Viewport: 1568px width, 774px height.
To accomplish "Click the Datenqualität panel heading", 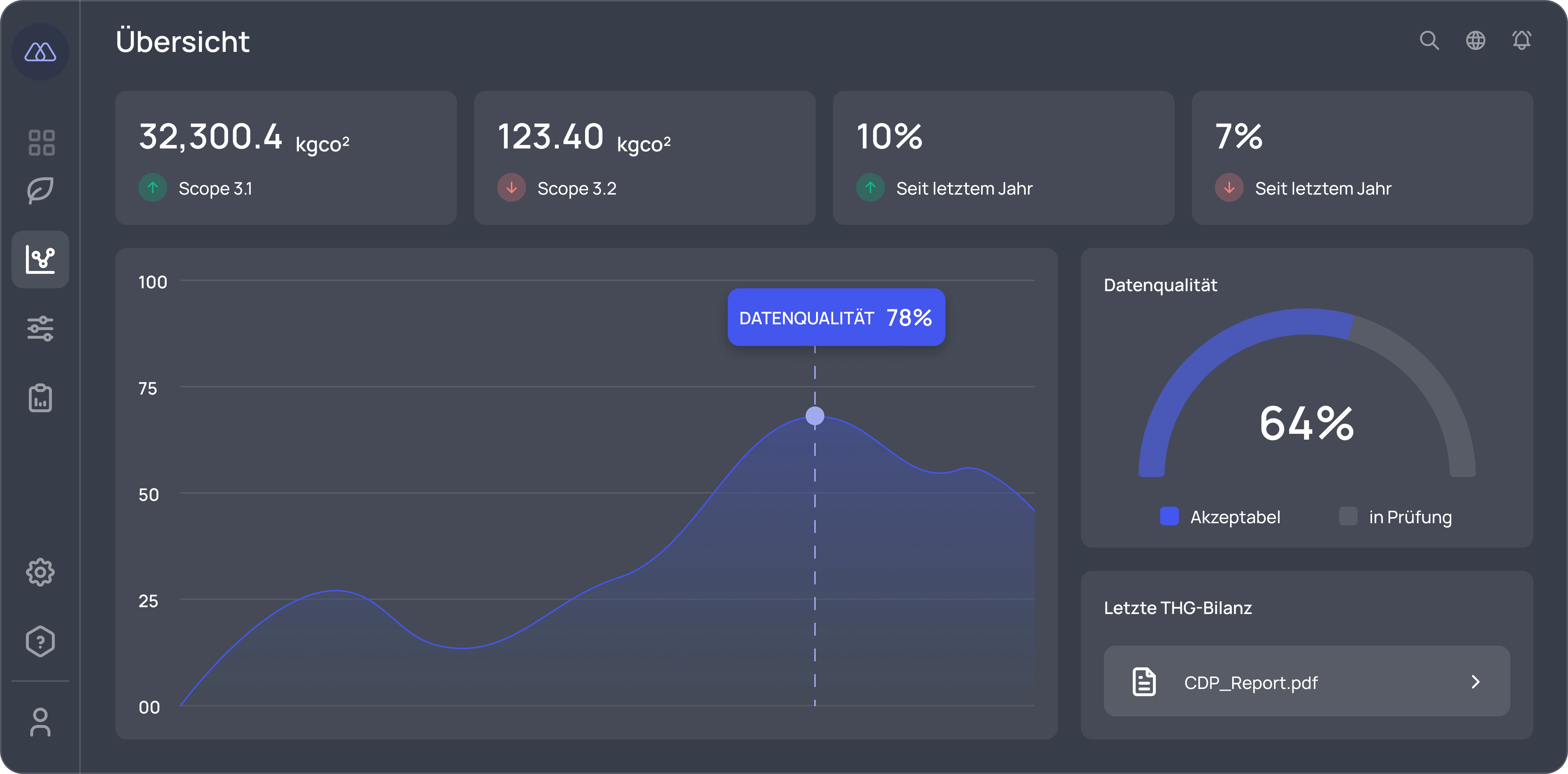I will [1160, 285].
